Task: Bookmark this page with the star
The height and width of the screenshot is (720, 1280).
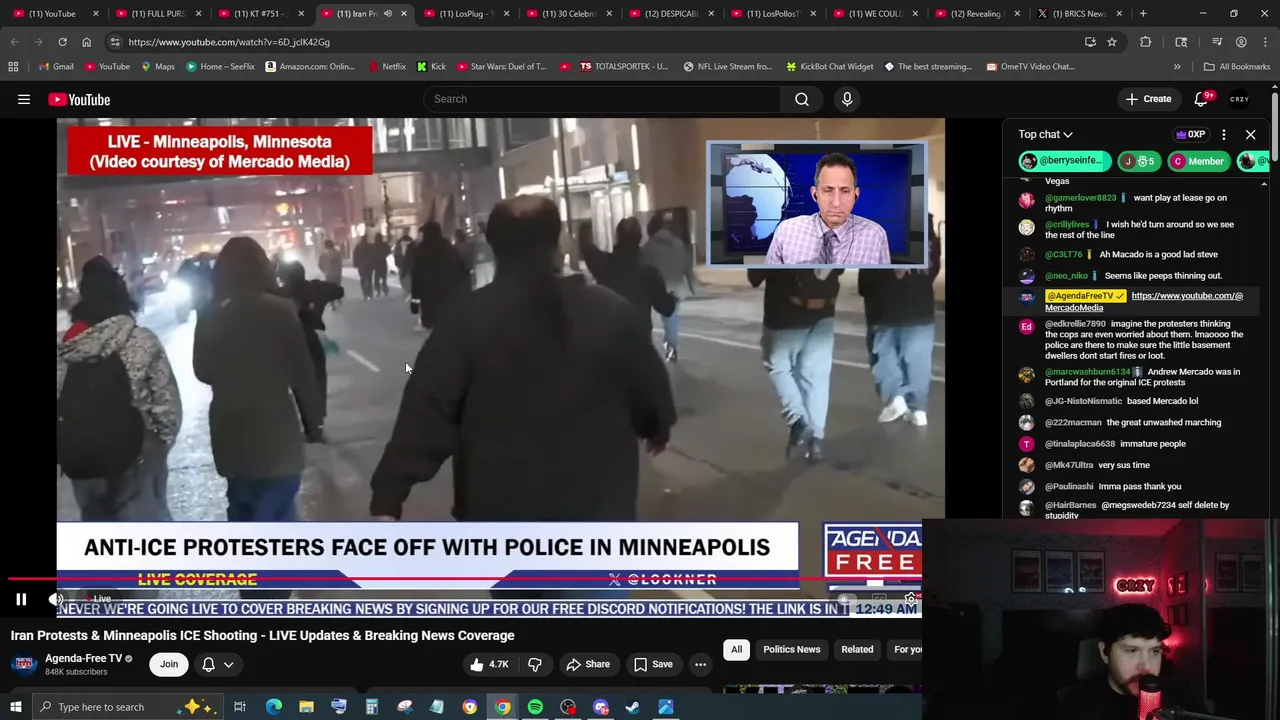Action: pos(1111,42)
